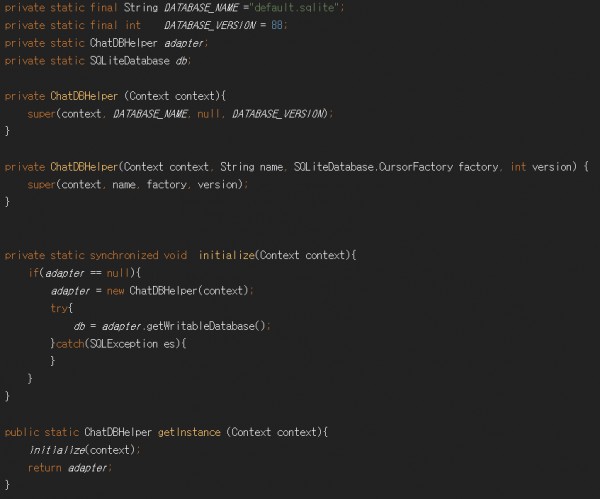600x499 pixels.
Task: Click 'adapter' after the return keyword
Action: pyautogui.click(x=88, y=467)
